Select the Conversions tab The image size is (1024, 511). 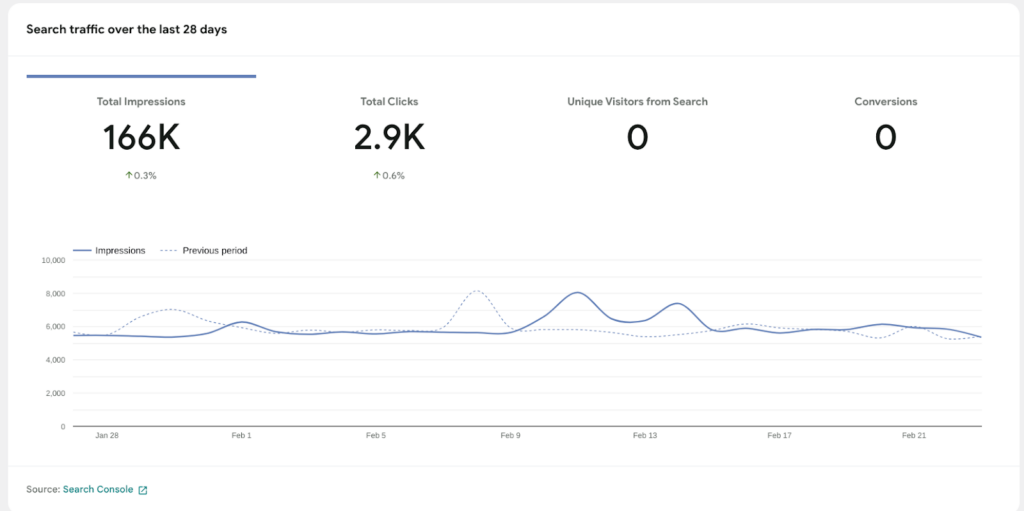(x=885, y=102)
